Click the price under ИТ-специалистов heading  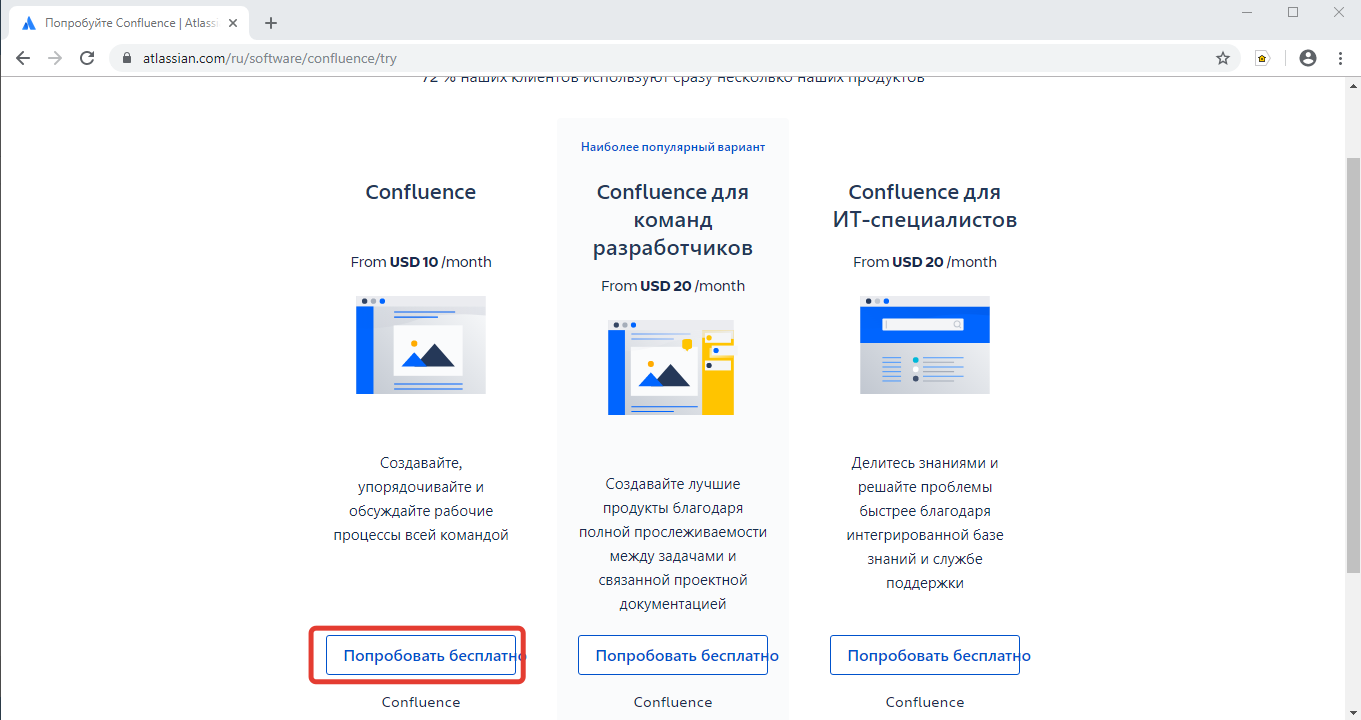coord(925,262)
